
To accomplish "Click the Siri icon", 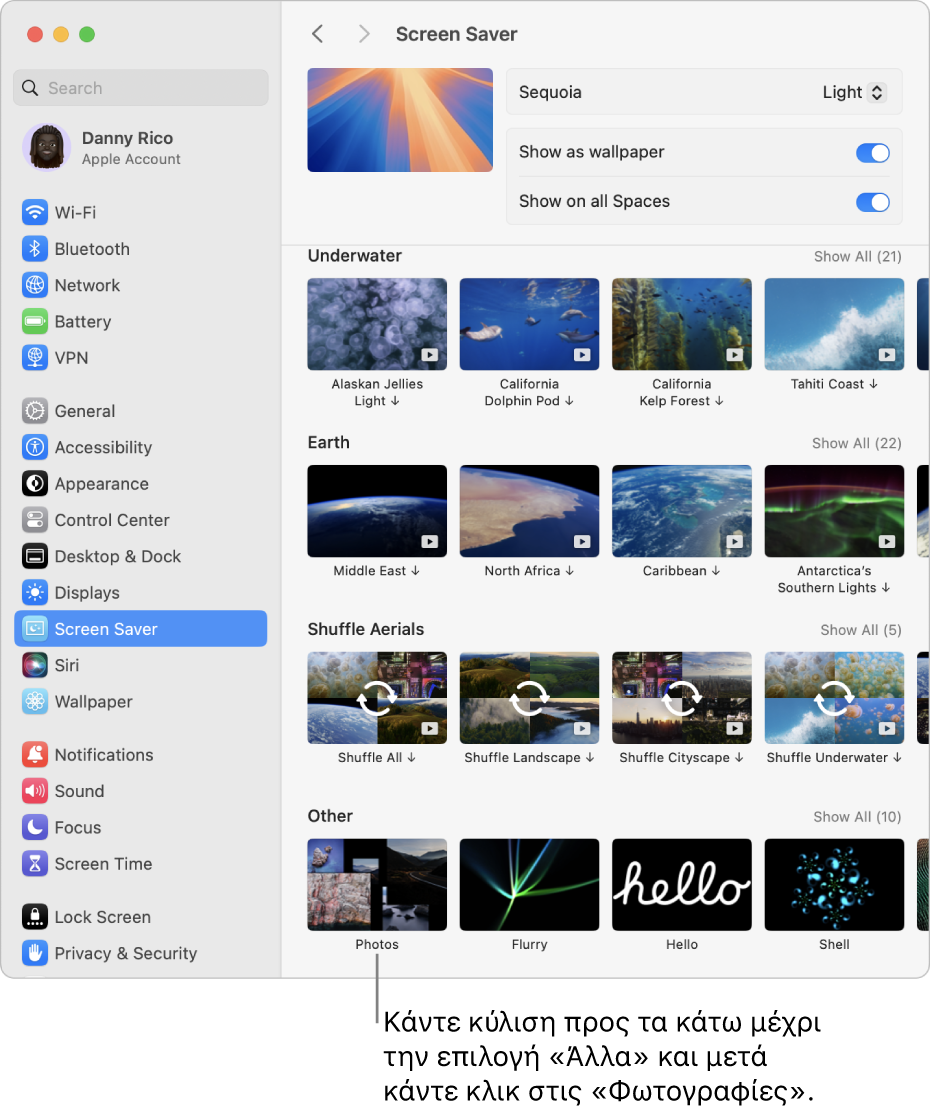I will click(x=35, y=664).
